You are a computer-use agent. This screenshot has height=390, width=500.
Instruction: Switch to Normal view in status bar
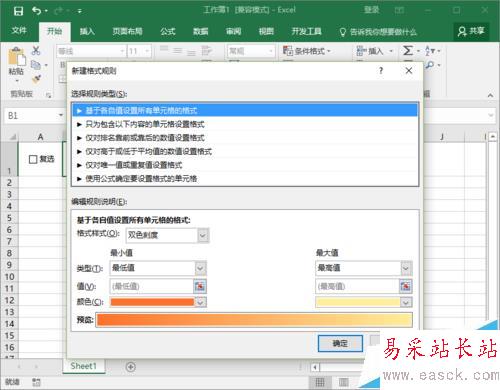tap(320, 382)
